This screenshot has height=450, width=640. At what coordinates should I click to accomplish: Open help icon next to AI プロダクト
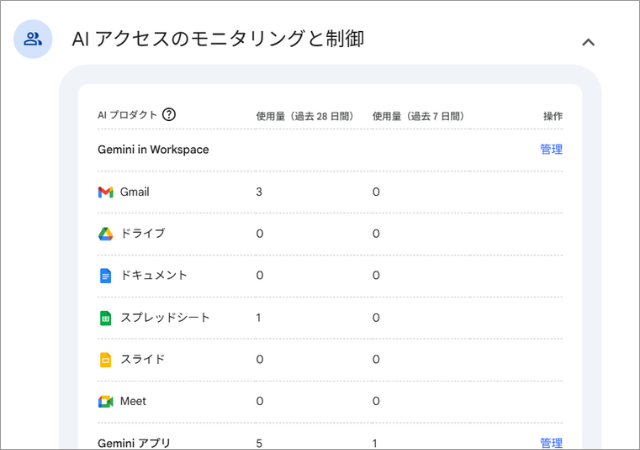(x=169, y=115)
